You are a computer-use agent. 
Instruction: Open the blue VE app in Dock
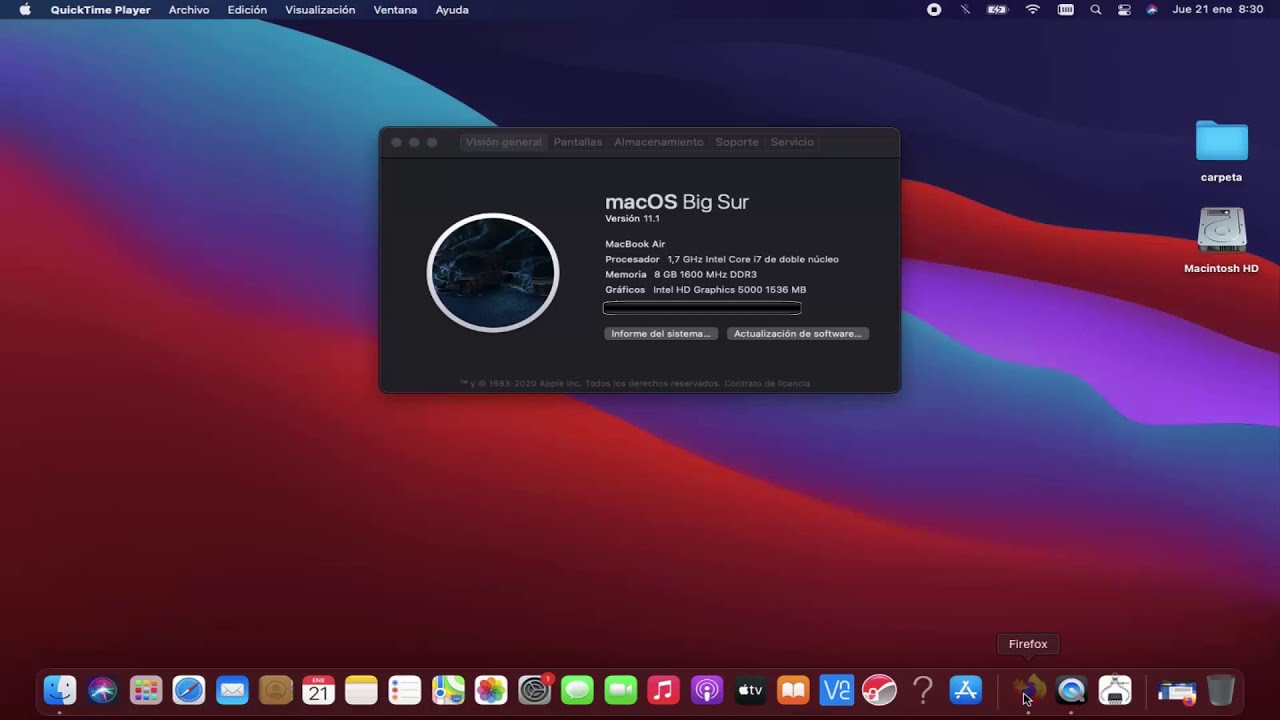click(836, 690)
